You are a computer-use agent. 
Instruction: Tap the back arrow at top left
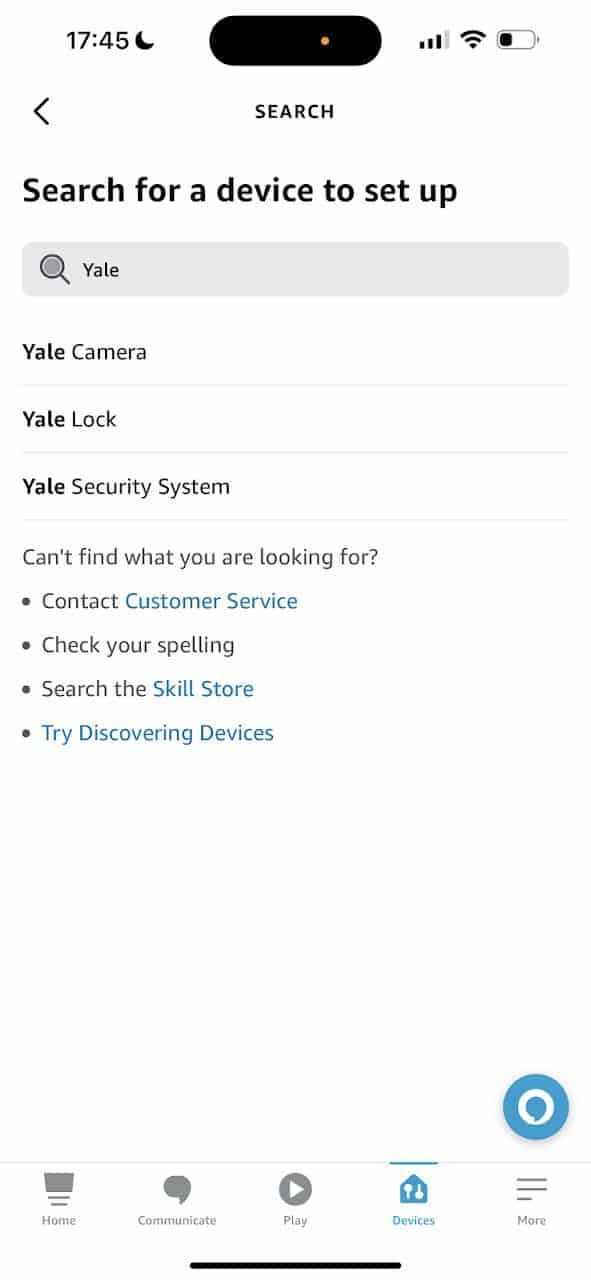click(x=40, y=111)
